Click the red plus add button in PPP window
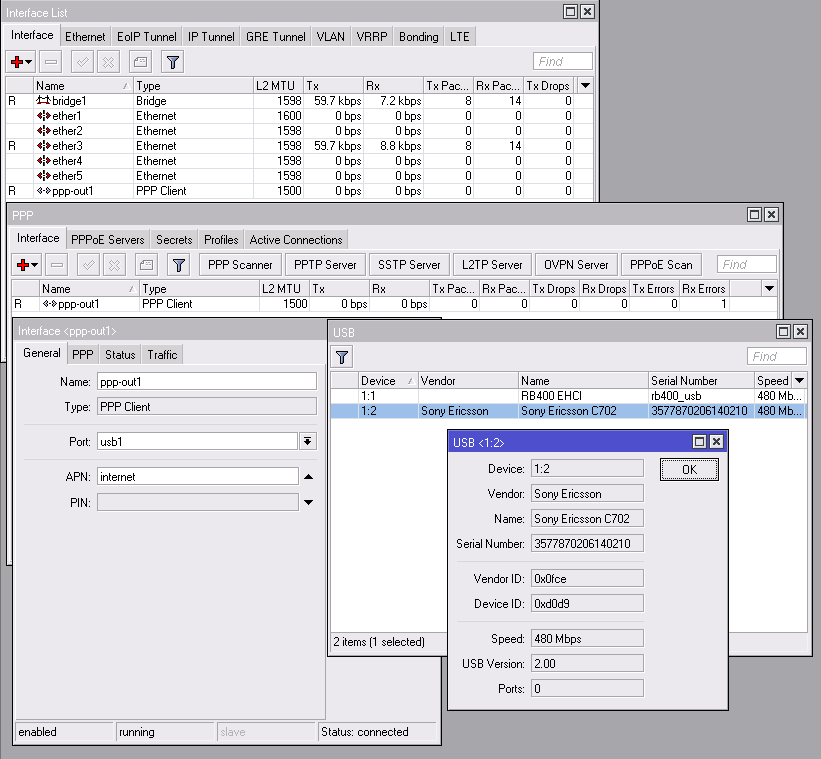The image size is (821, 759). point(26,265)
